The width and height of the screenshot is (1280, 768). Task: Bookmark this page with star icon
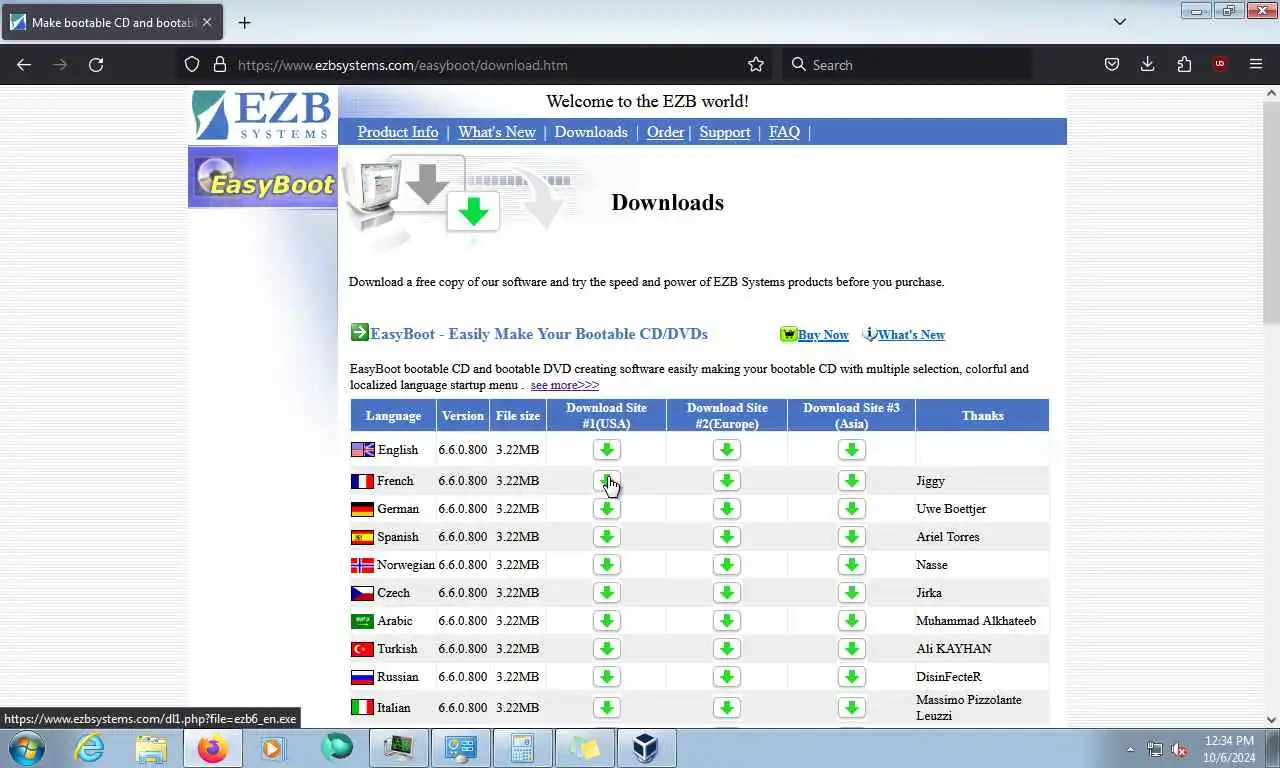pos(756,65)
